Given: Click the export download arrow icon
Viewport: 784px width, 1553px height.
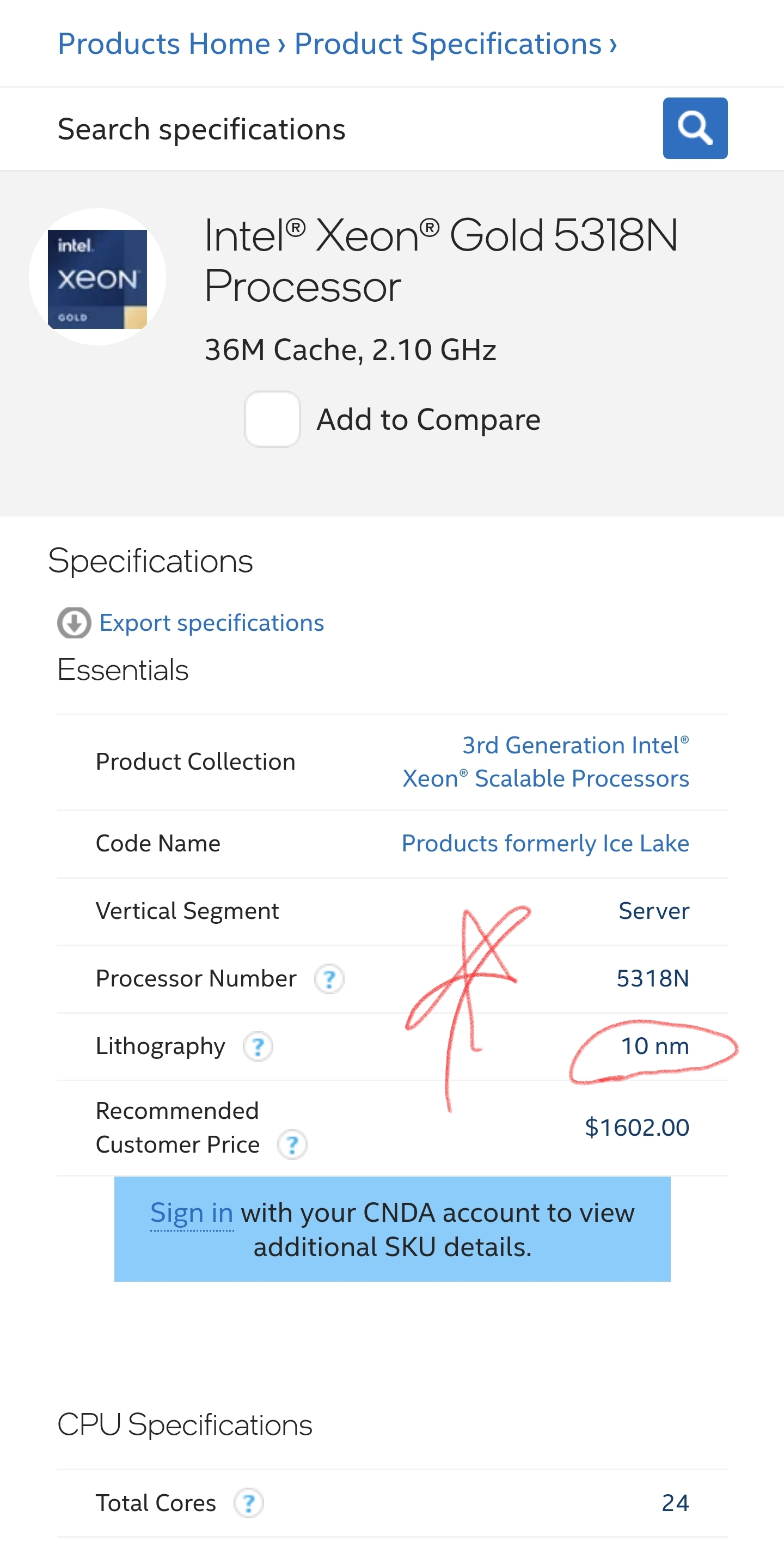Looking at the screenshot, I should click(x=74, y=623).
